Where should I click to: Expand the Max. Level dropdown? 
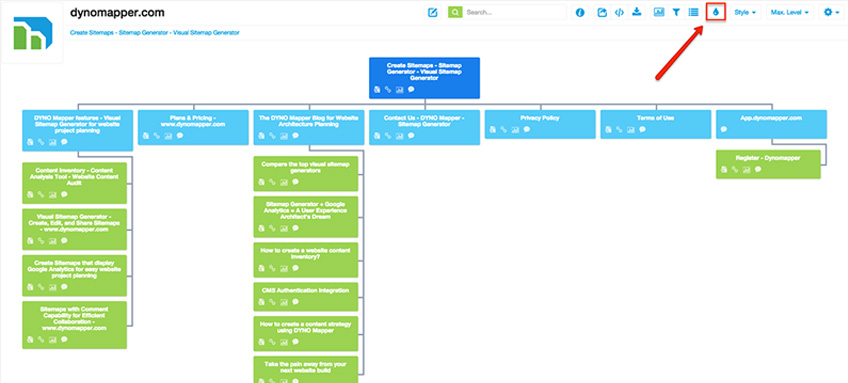point(790,12)
